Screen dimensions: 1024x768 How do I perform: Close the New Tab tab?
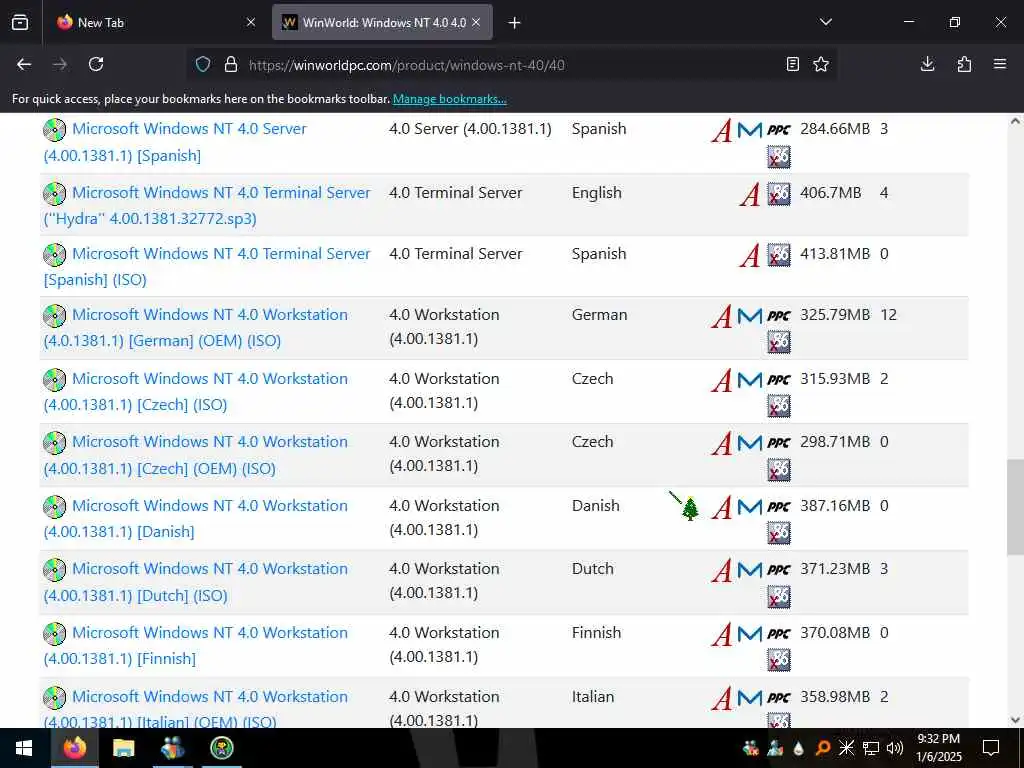(251, 23)
